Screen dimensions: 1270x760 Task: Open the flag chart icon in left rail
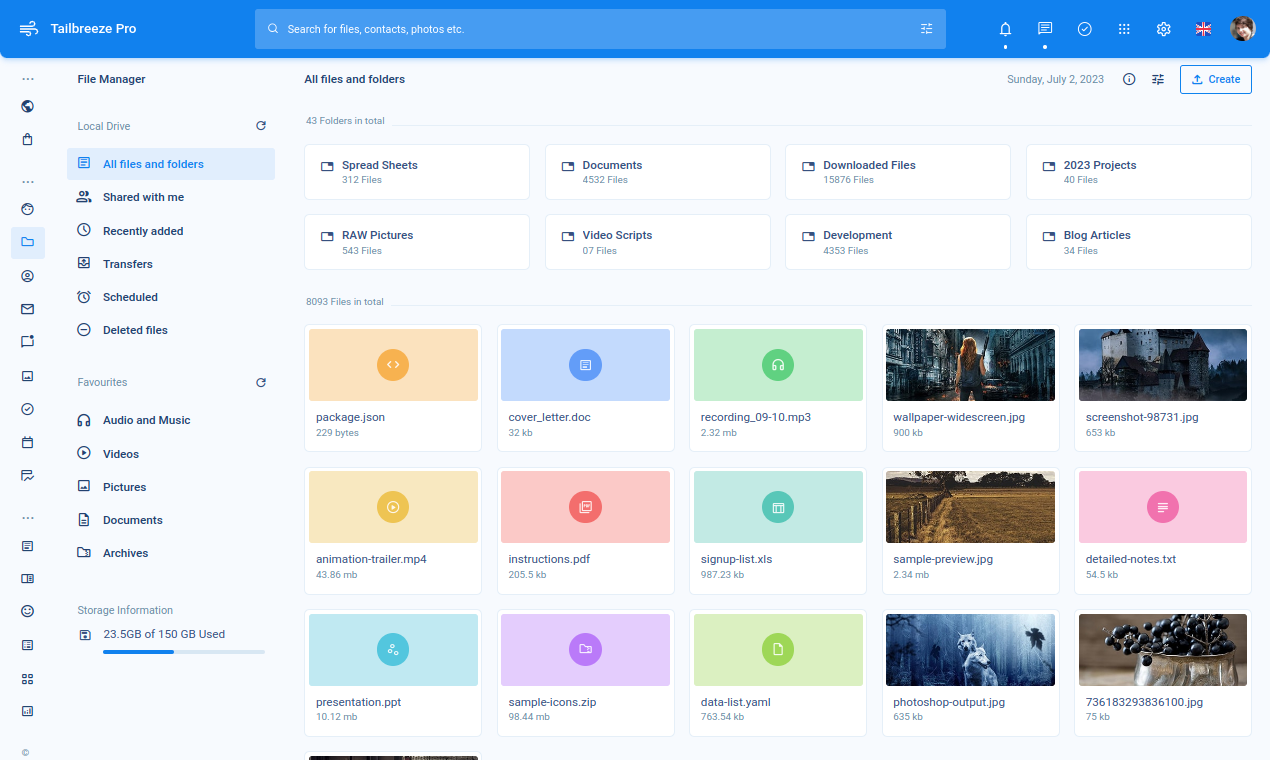28,476
